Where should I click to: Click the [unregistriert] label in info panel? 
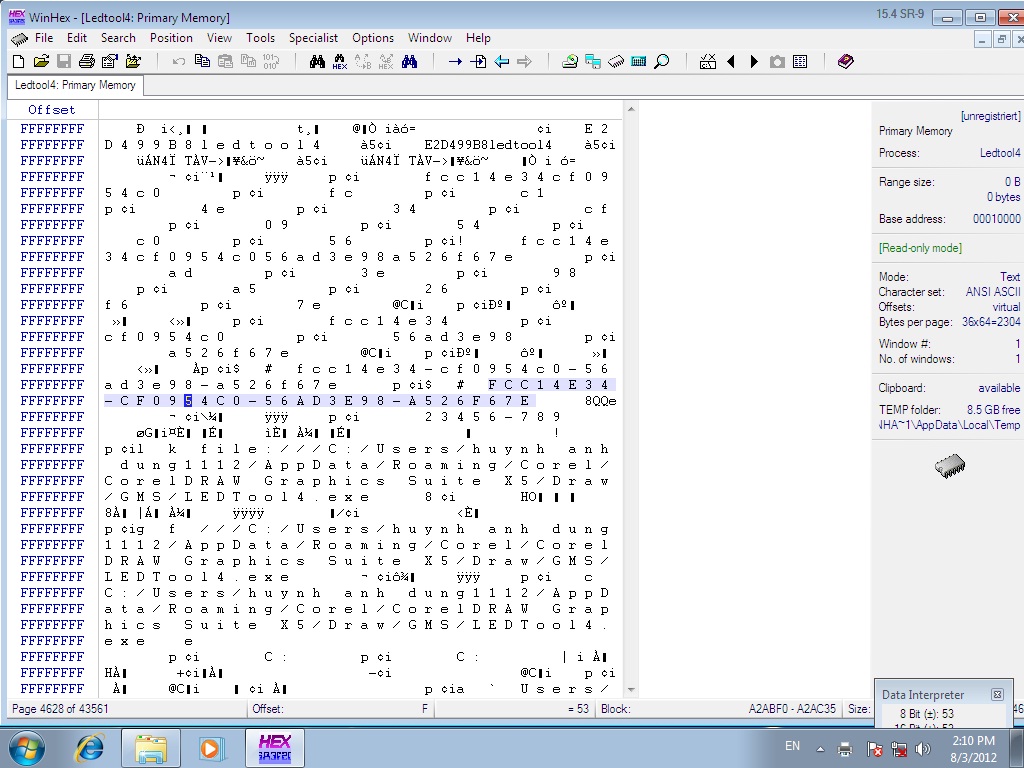tap(990, 116)
